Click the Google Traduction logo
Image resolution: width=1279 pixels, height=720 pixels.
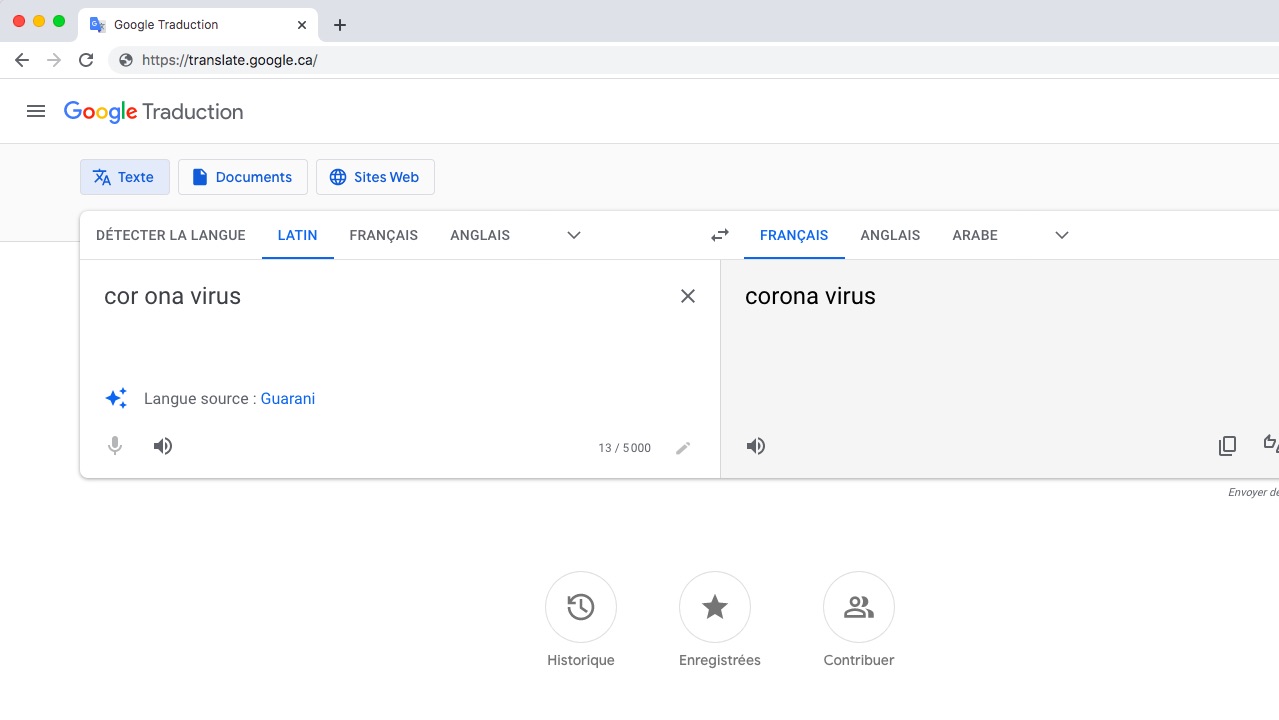154,112
